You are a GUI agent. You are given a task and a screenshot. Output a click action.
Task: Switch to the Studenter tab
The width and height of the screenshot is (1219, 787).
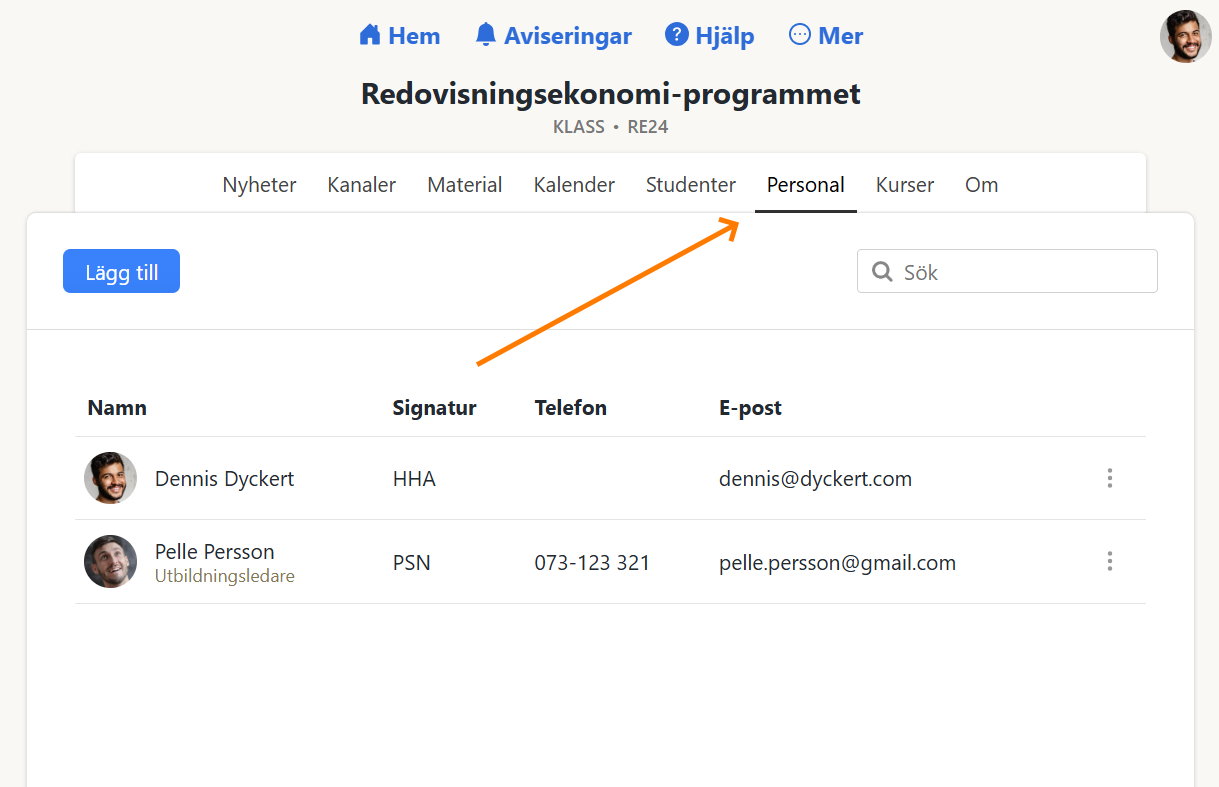(690, 185)
